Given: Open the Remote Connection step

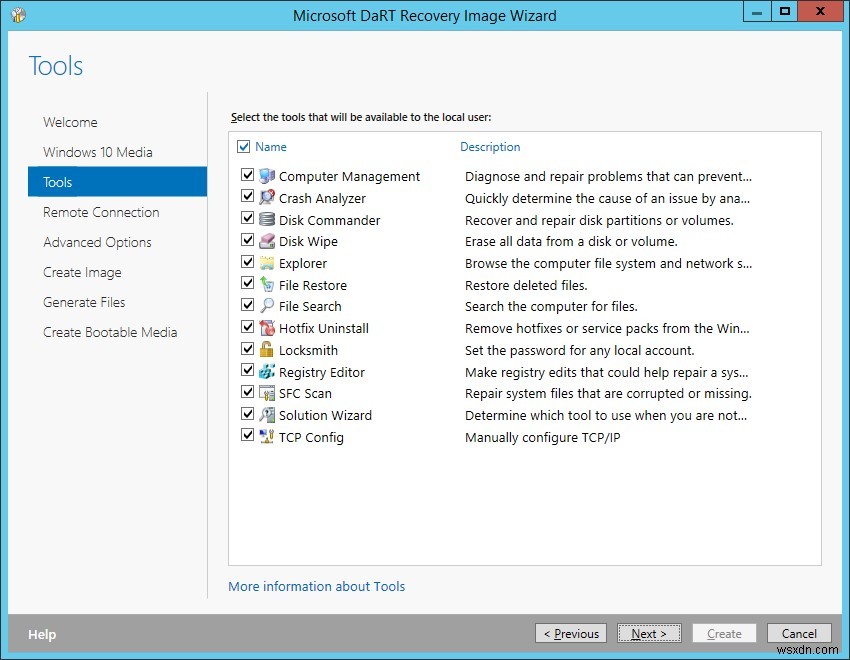Looking at the screenshot, I should [x=101, y=212].
